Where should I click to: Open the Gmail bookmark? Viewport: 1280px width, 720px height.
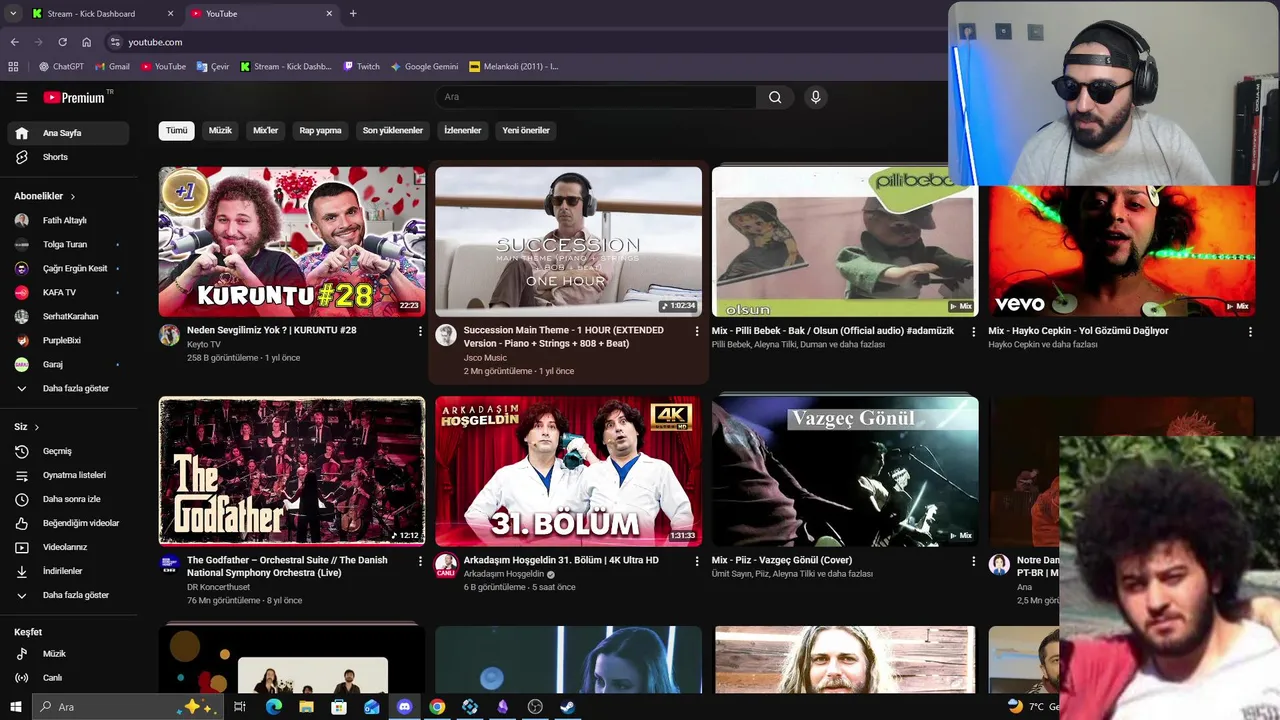[x=112, y=67]
